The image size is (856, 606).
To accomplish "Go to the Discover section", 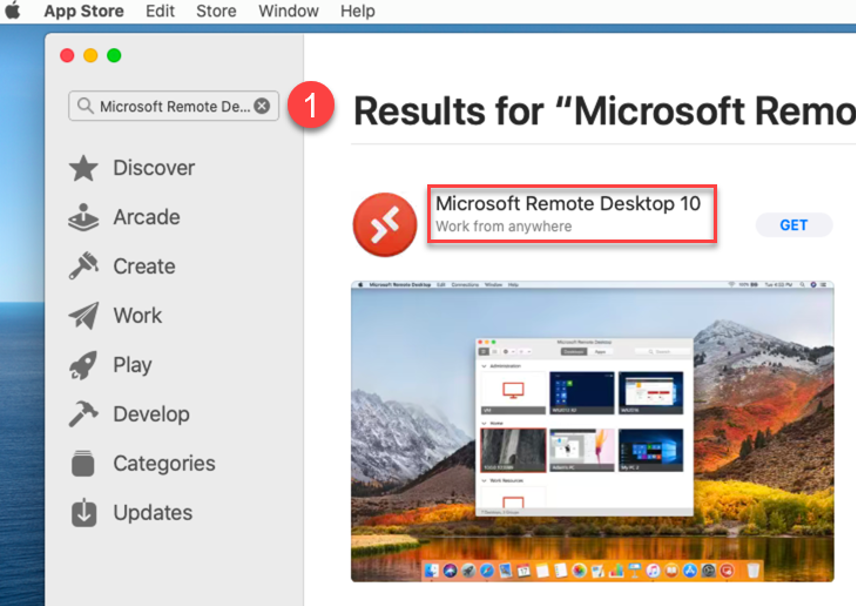I will pos(154,168).
